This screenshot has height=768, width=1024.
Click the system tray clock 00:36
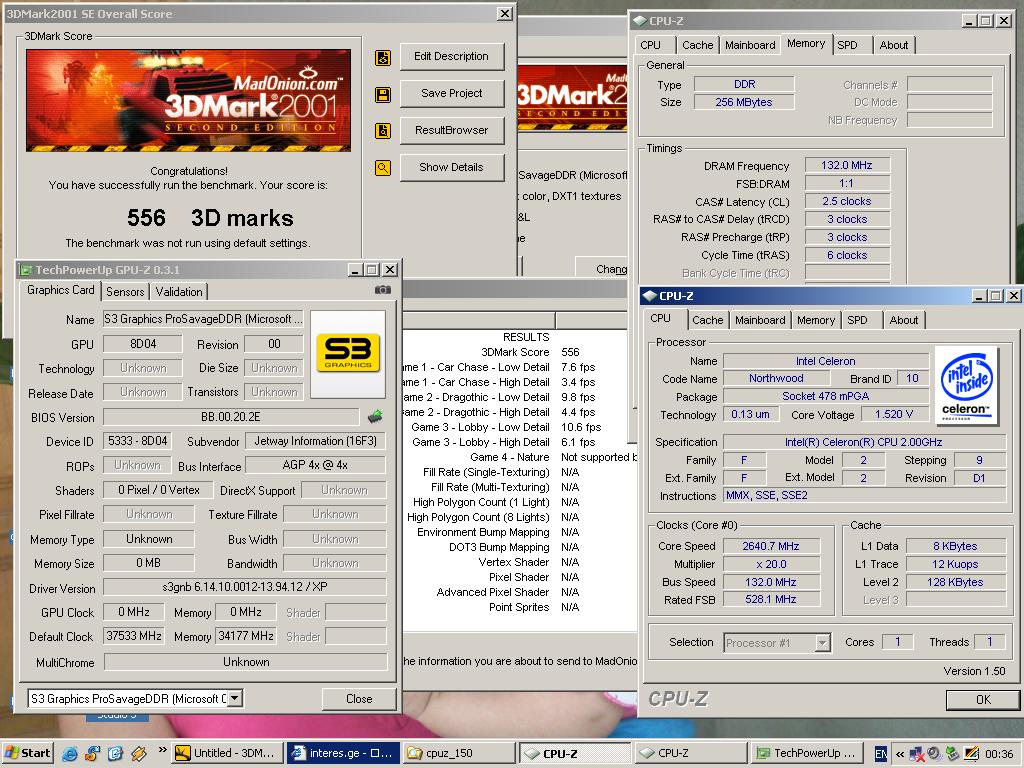(999, 754)
